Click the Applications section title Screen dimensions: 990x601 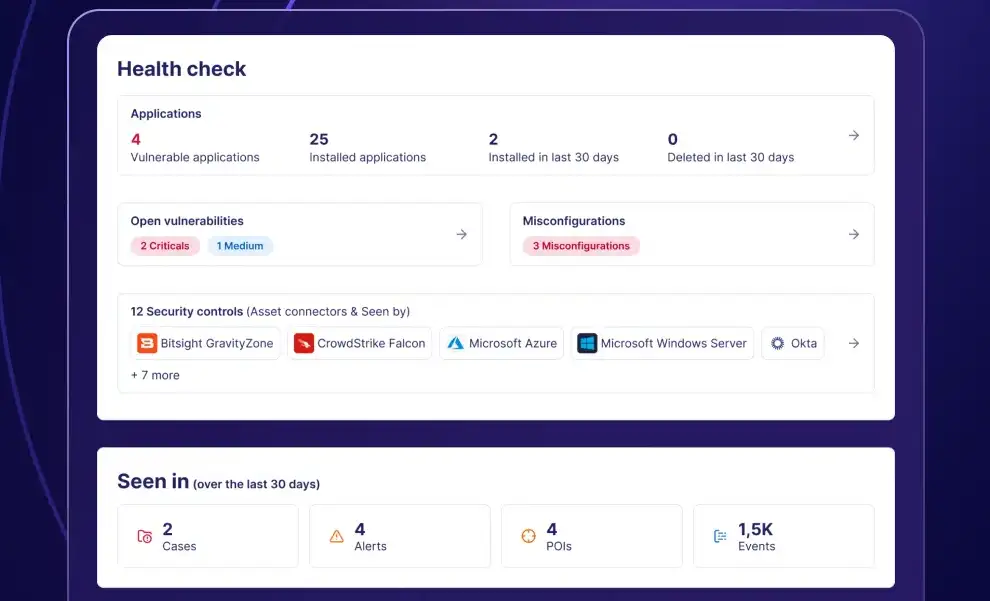point(166,114)
